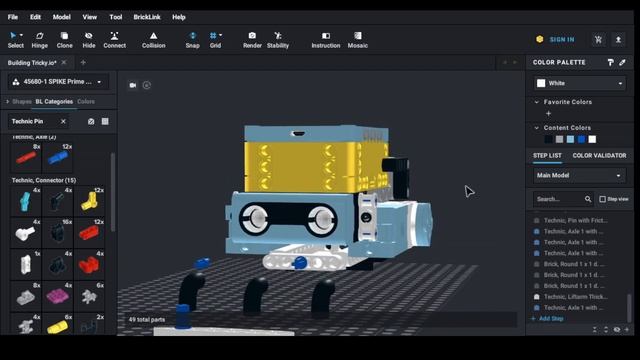640x360 pixels.
Task: Collapse the Content Colors section
Action: 536,128
